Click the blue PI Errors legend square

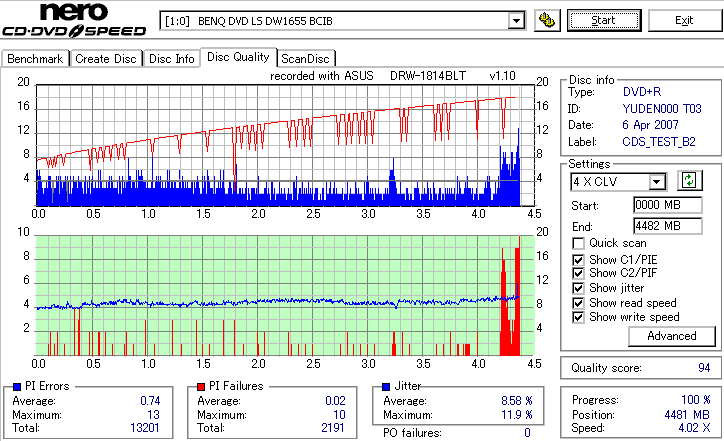pos(17,387)
